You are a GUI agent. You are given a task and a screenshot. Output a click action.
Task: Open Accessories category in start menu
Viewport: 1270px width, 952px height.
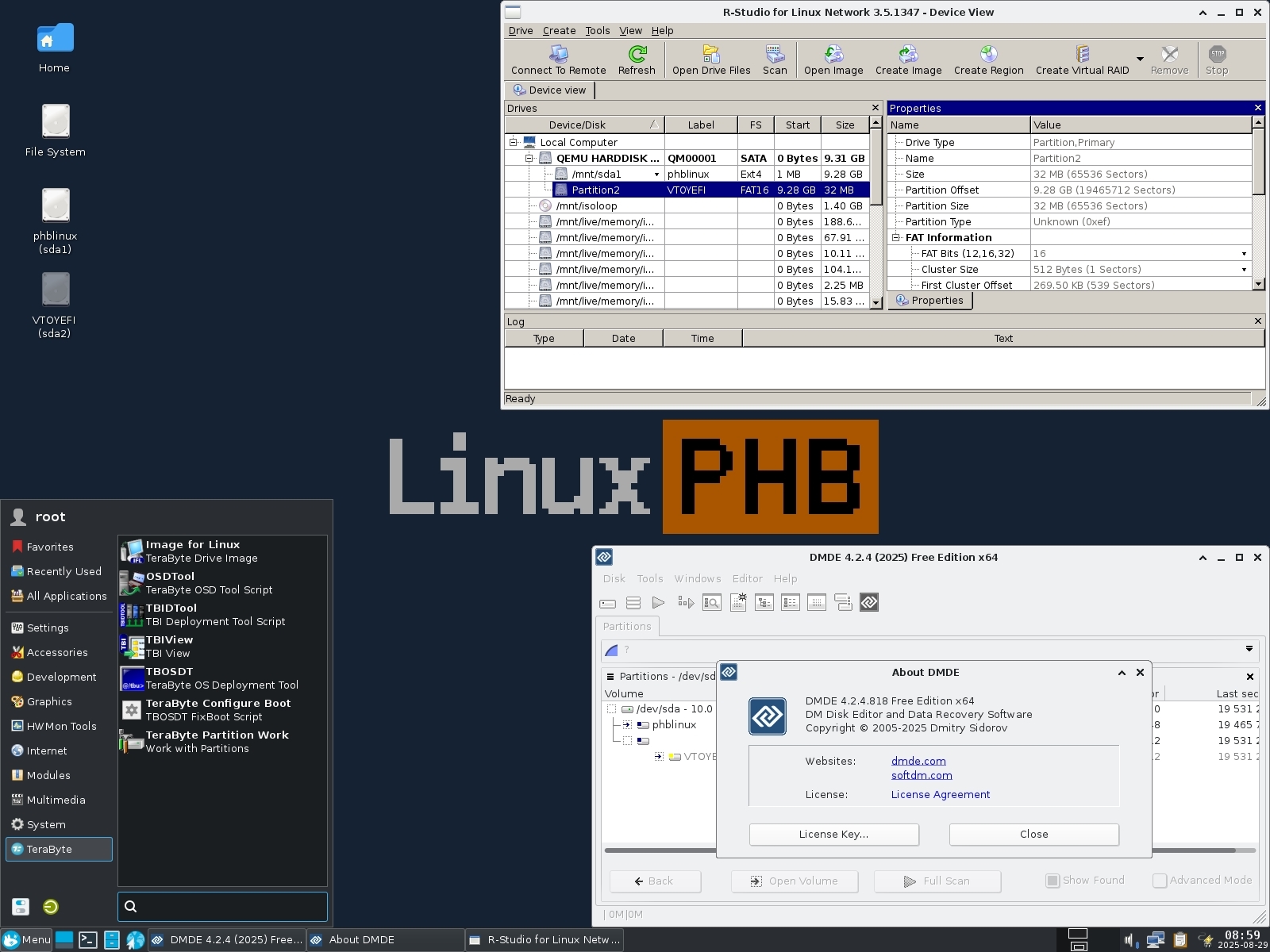click(57, 653)
